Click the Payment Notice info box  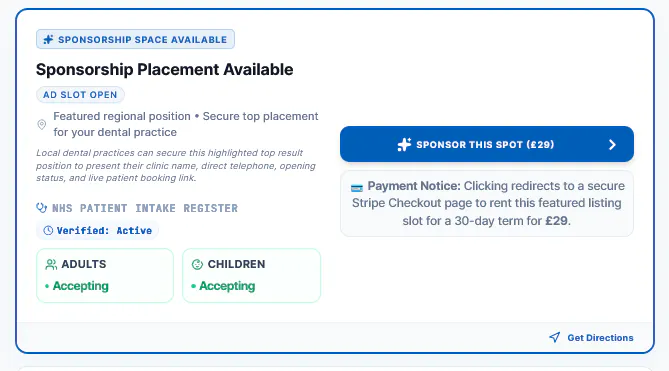point(487,203)
